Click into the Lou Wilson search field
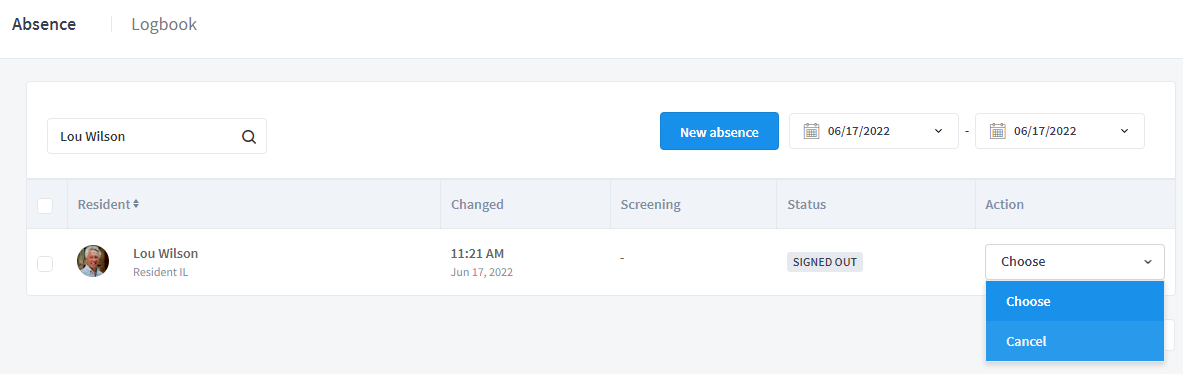The width and height of the screenshot is (1183, 374). [x=157, y=136]
